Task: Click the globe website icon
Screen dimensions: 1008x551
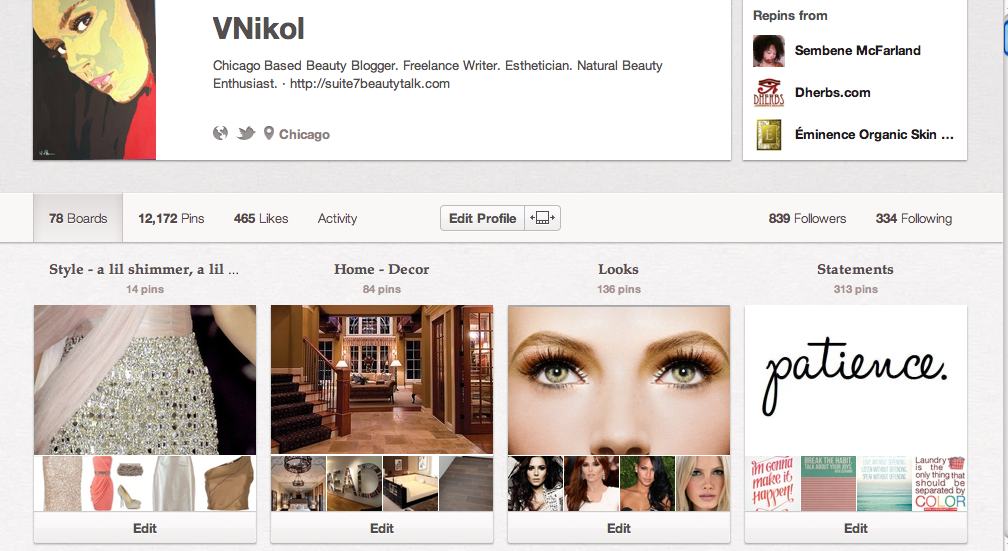Action: 221,134
